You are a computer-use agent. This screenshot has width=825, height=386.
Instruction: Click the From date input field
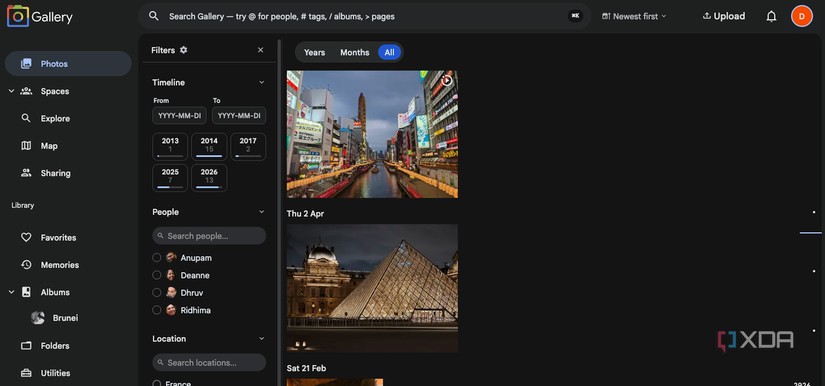click(x=179, y=116)
